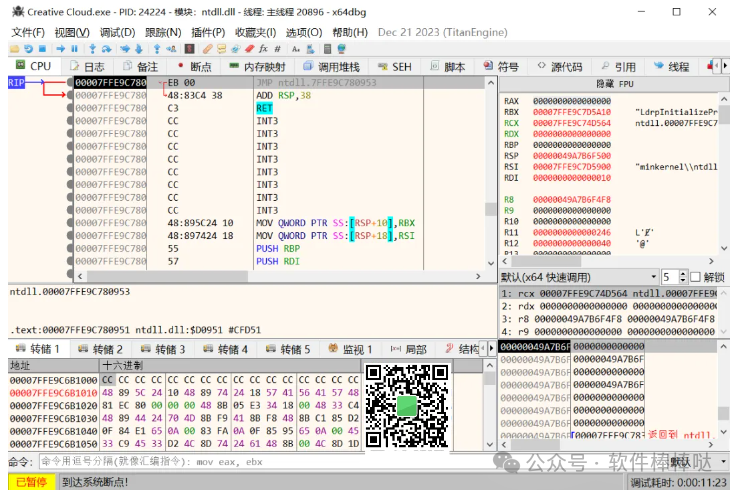Click the 隐藏 FPU button
This screenshot has width=735, height=492.
[614, 84]
